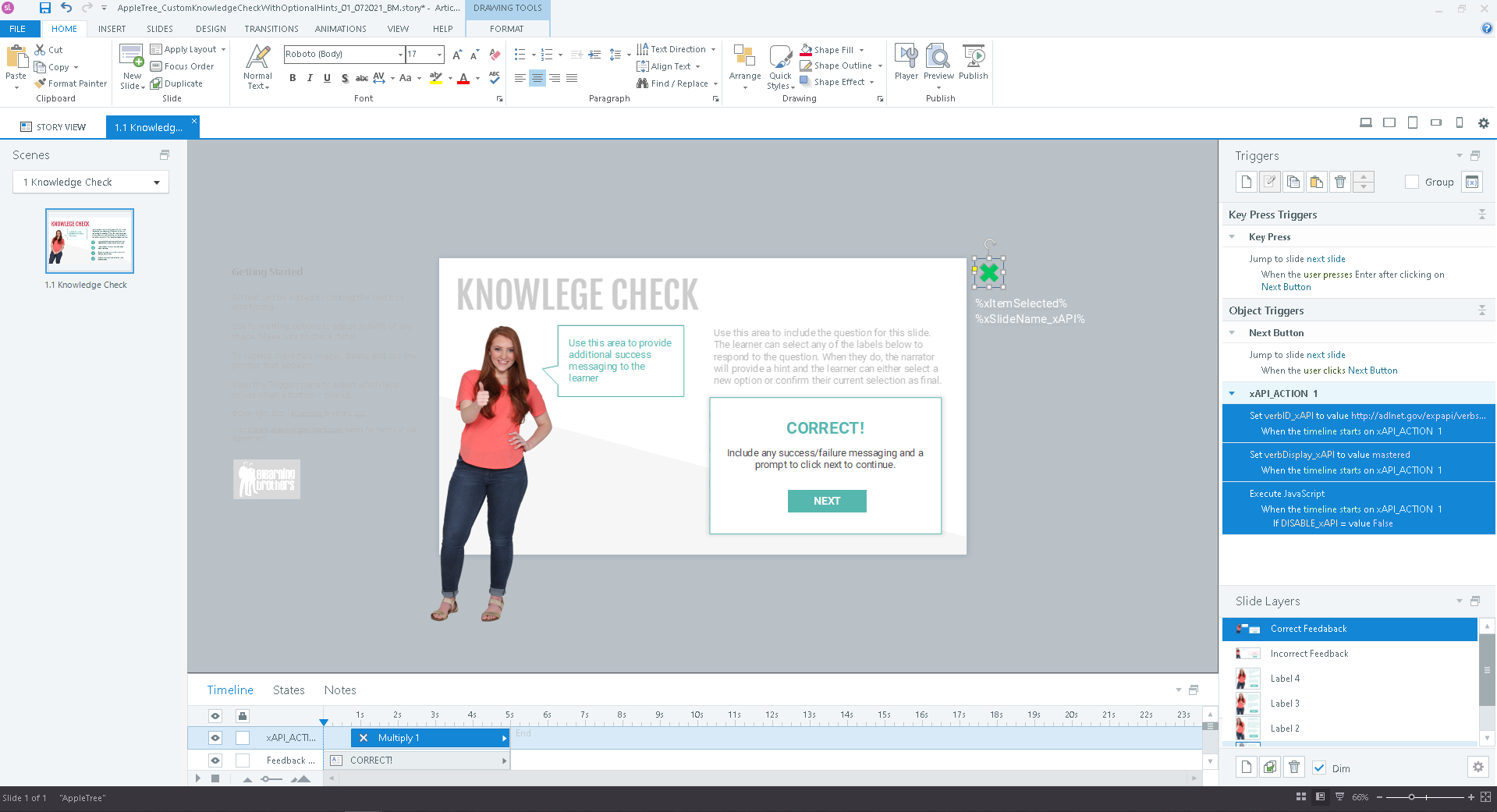Enable the Group checkbox in Triggers
This screenshot has width=1497, height=812.
tap(1411, 182)
